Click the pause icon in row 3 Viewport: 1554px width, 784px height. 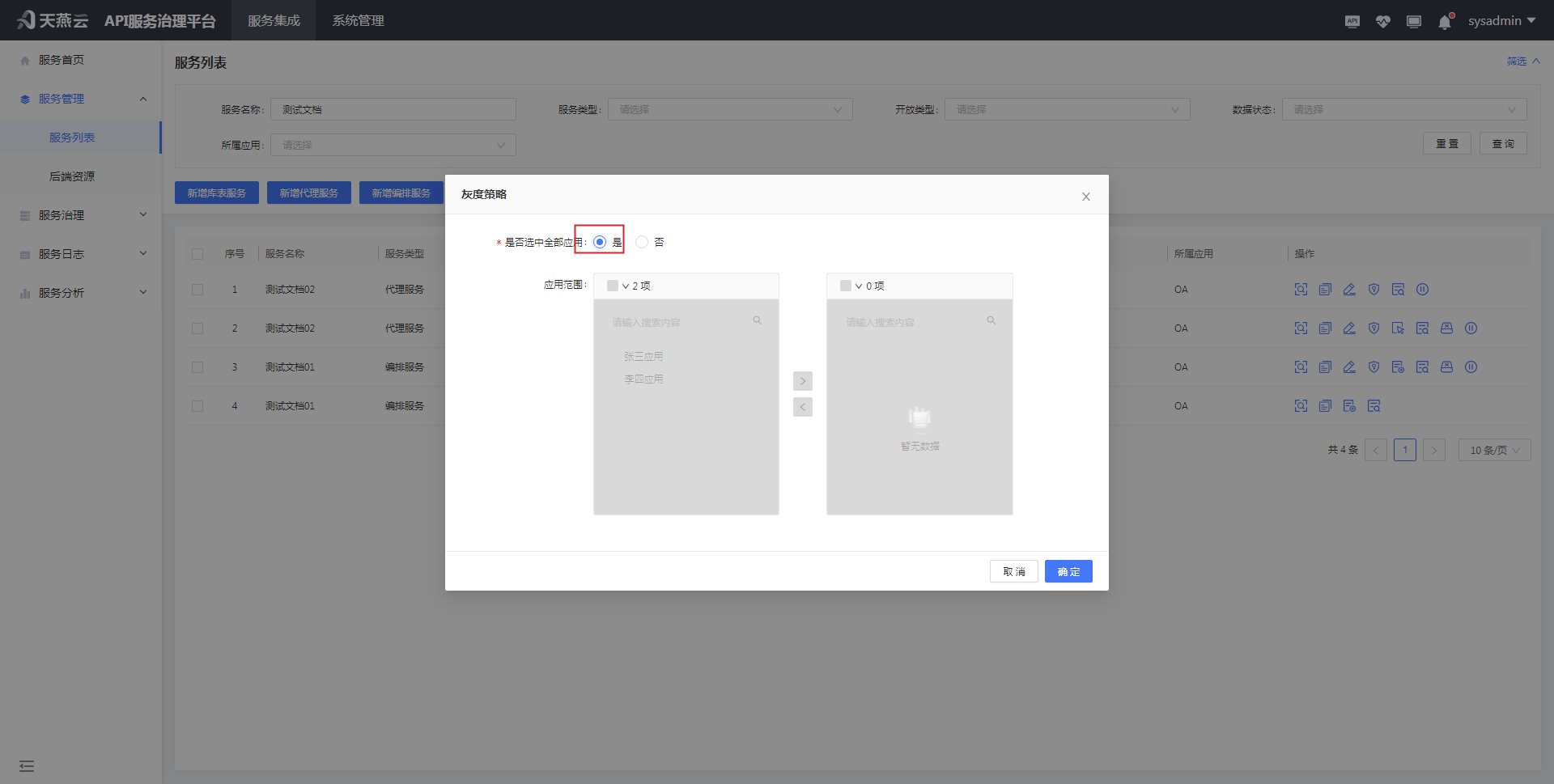point(1471,367)
